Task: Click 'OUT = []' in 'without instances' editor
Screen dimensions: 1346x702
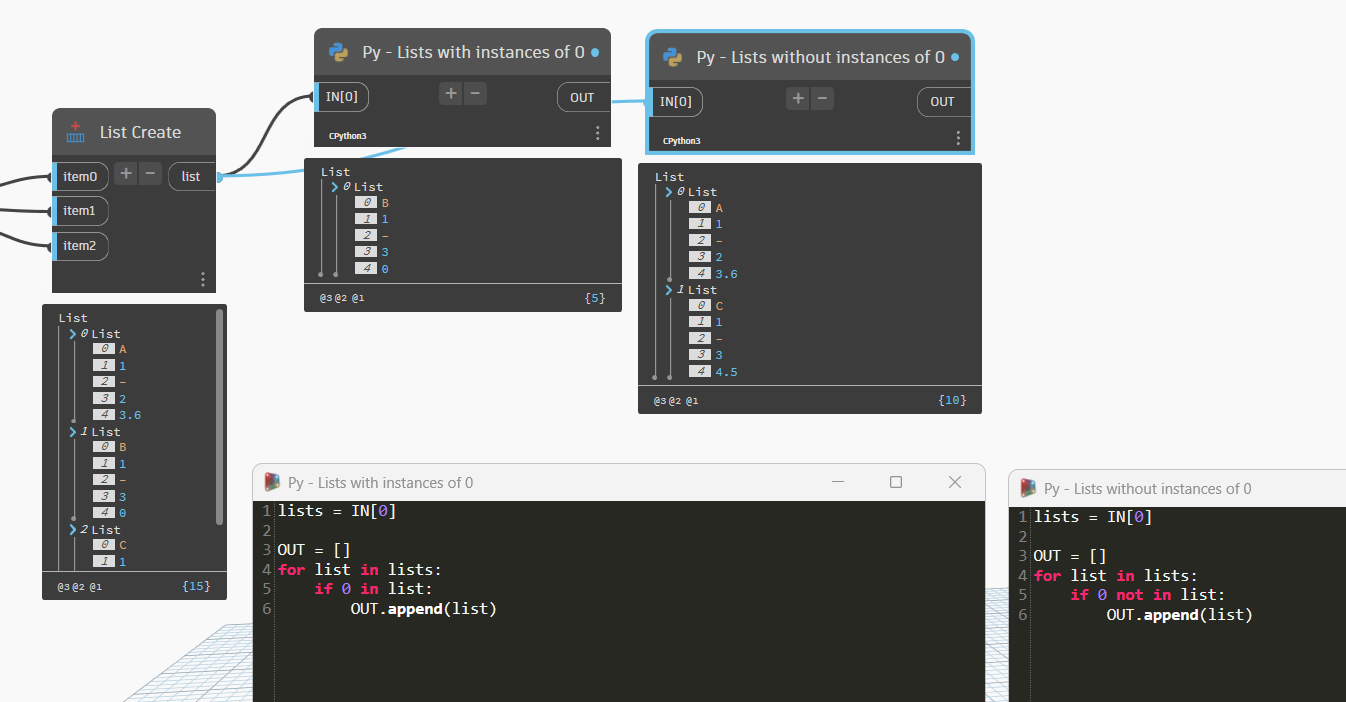Action: point(1070,556)
